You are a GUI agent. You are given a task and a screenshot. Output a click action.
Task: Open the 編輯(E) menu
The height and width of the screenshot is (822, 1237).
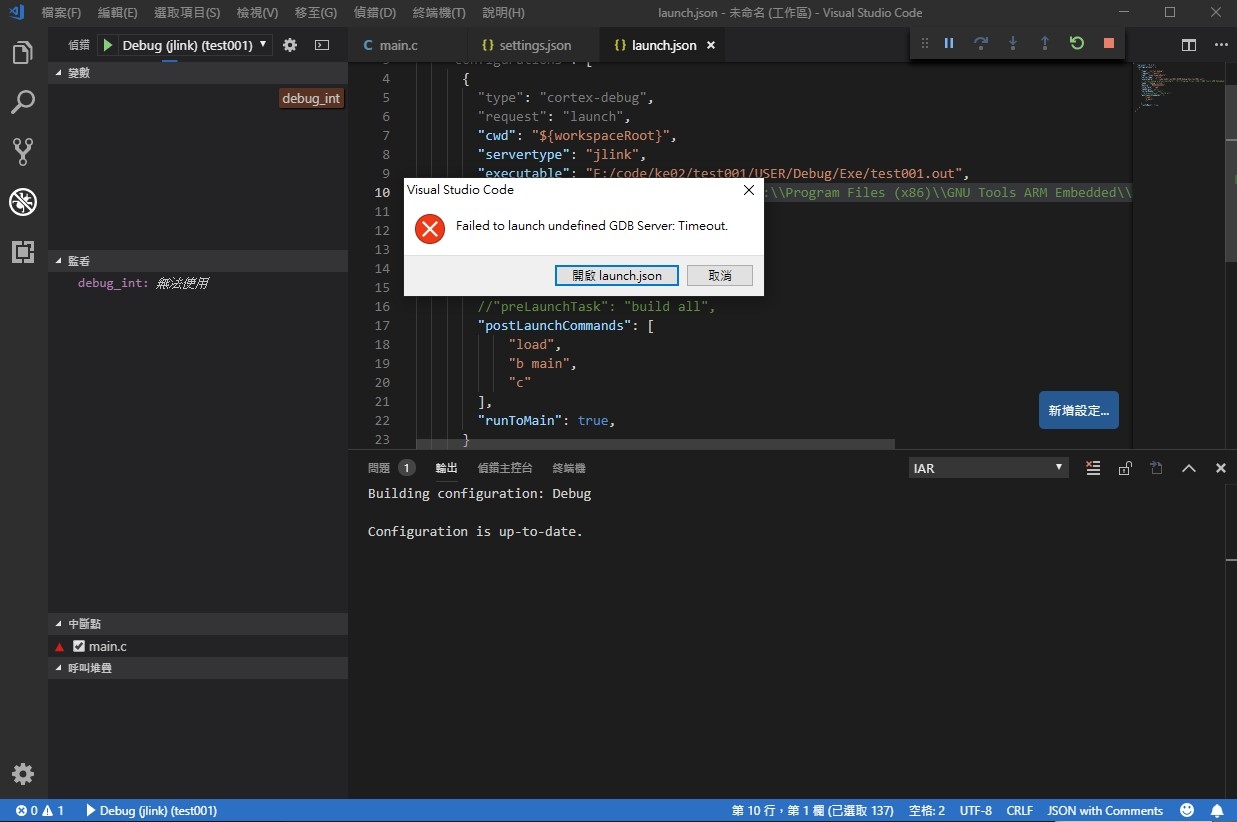[118, 13]
